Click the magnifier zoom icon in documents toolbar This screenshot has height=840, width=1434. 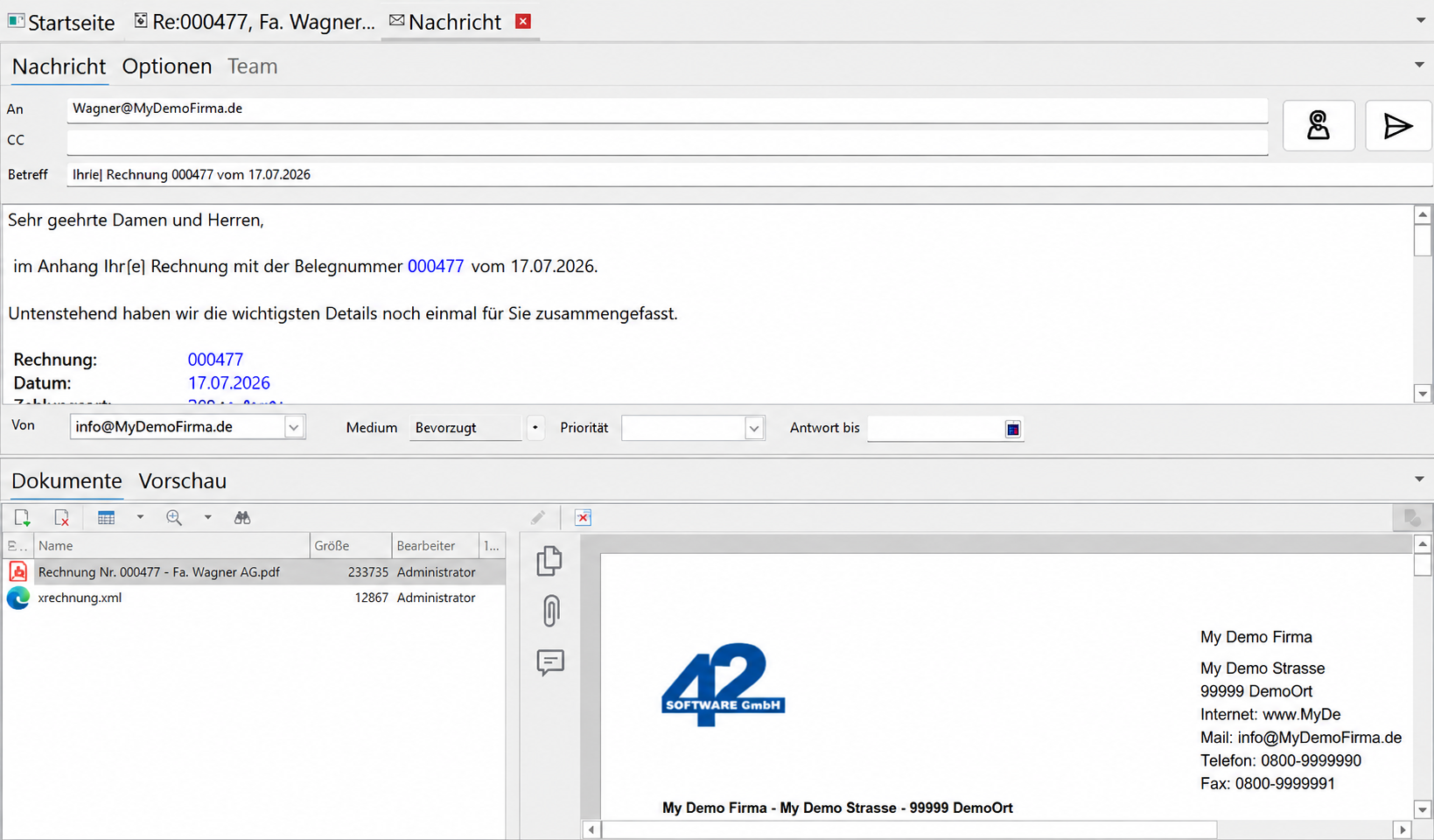[174, 518]
